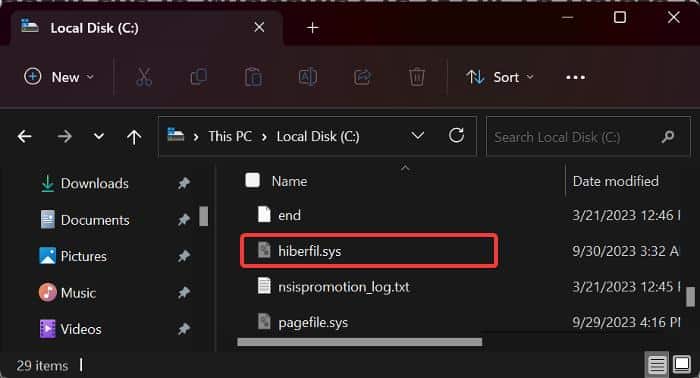Image resolution: width=700 pixels, height=378 pixels.
Task: Sort by the Name column header
Action: point(289,182)
